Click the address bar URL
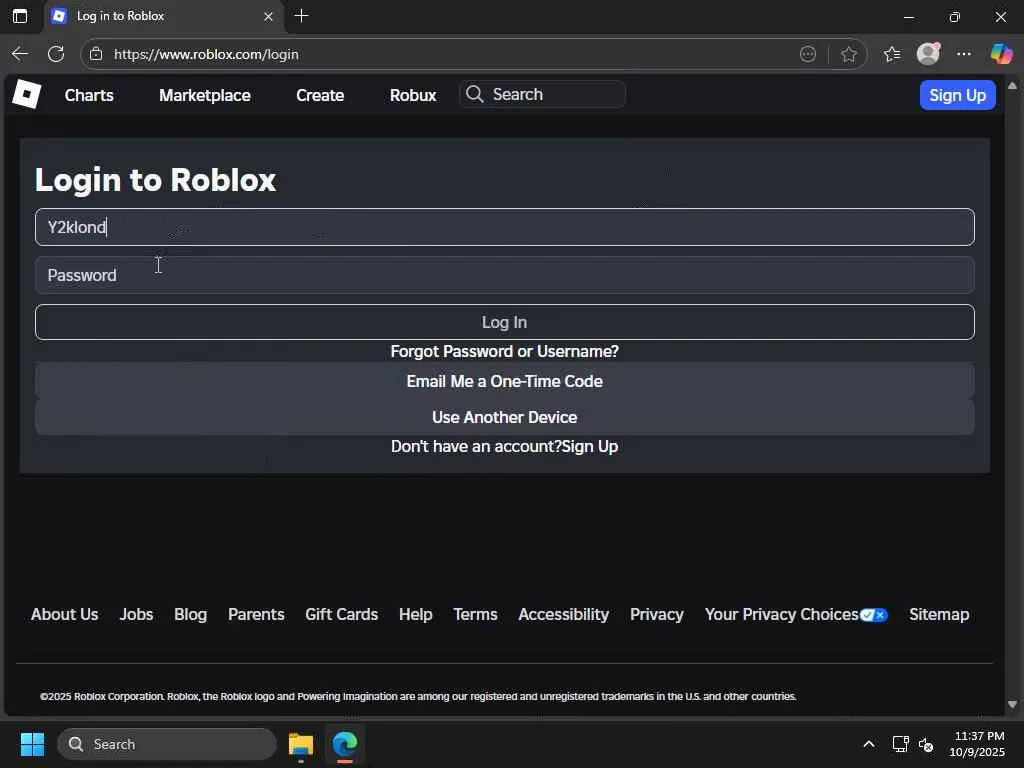This screenshot has width=1024, height=768. (206, 54)
